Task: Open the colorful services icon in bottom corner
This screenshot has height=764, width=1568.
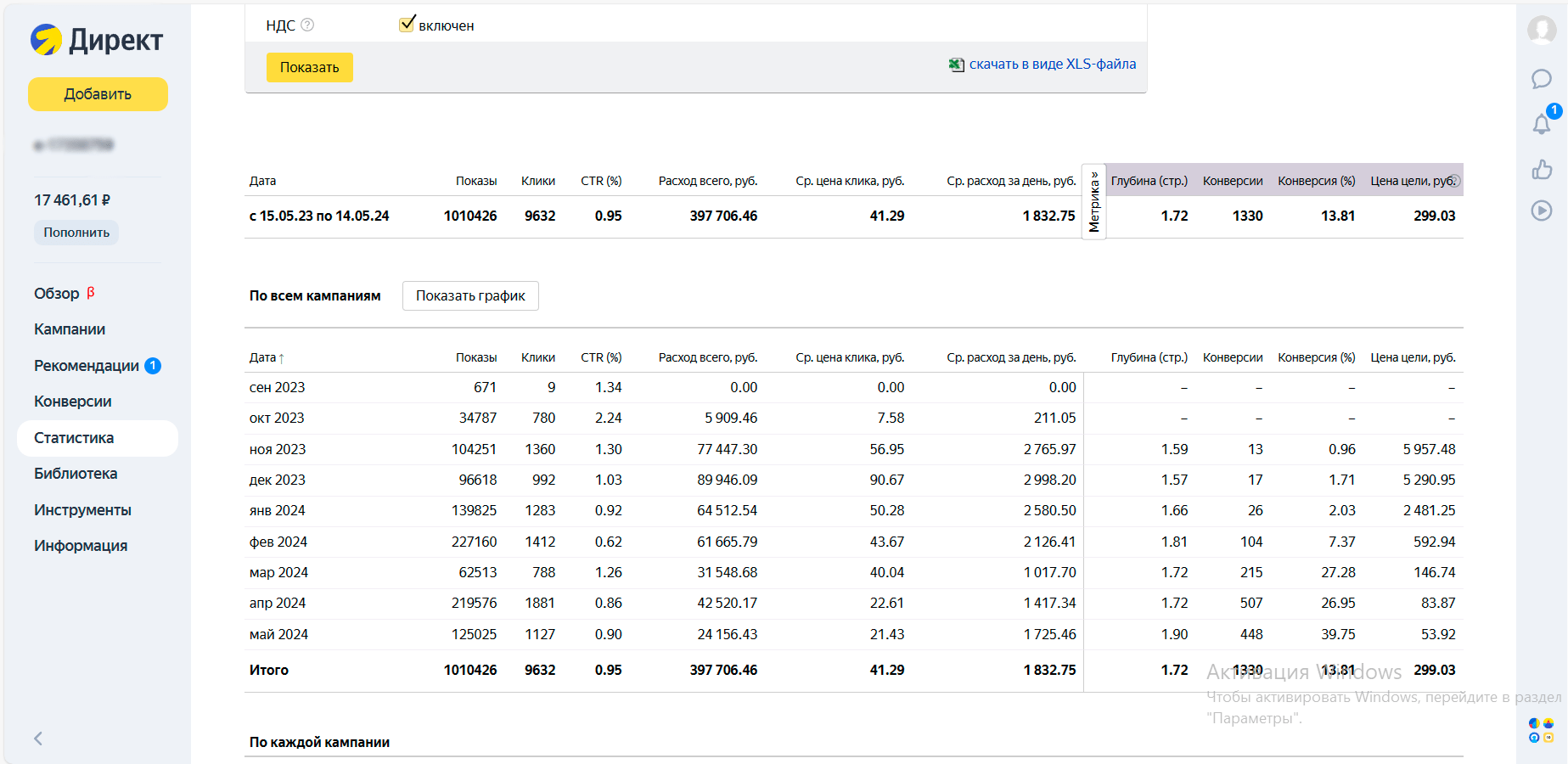Action: tap(1541, 730)
